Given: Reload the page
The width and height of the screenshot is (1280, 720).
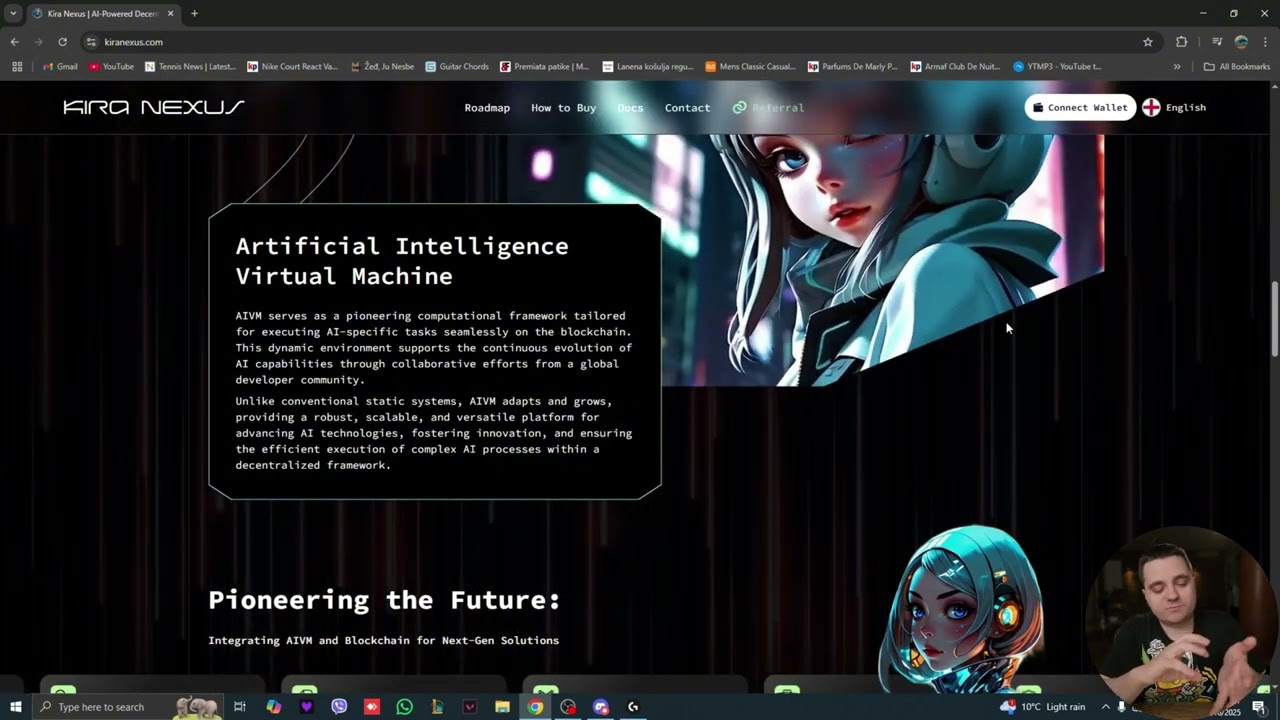Looking at the screenshot, I should pos(62,42).
